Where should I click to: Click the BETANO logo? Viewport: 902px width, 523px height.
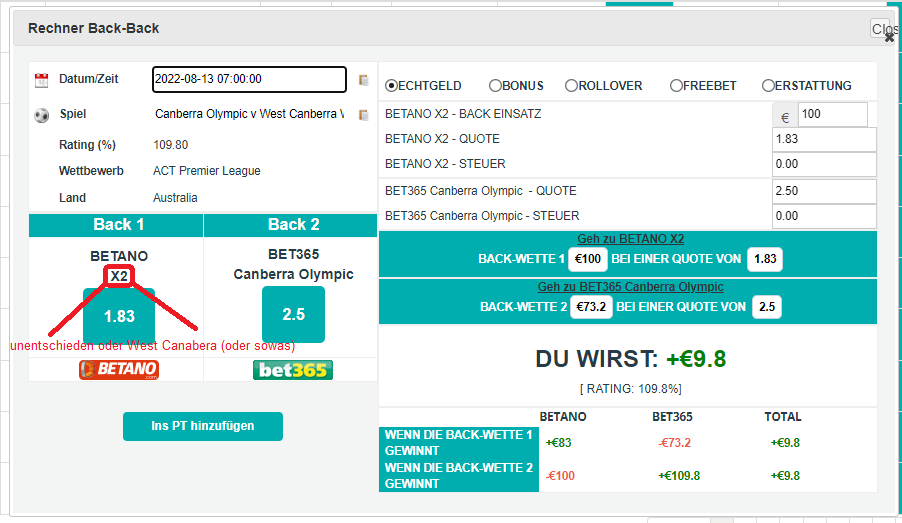point(119,369)
